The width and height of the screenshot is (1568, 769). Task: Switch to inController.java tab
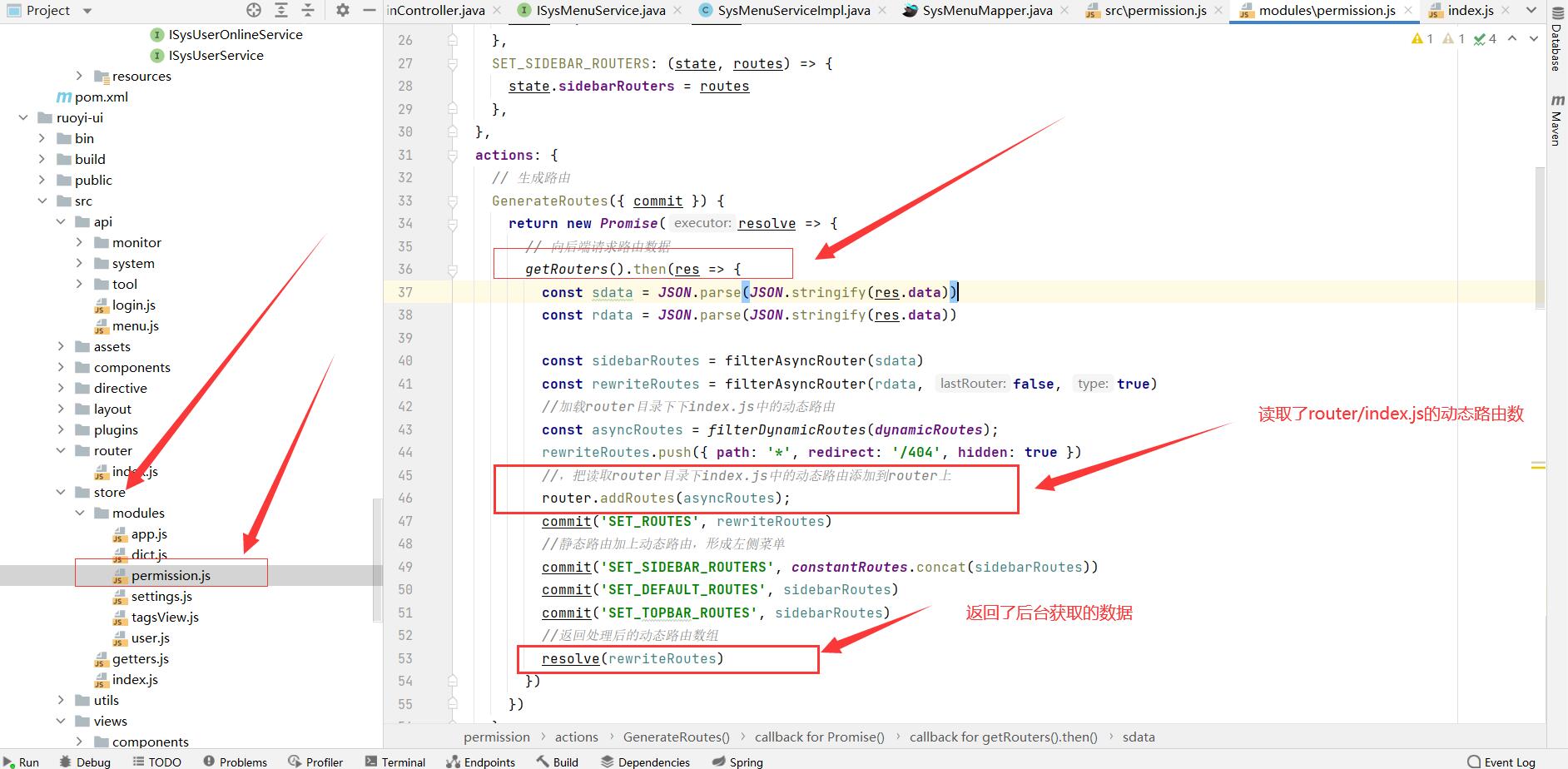tap(435, 10)
